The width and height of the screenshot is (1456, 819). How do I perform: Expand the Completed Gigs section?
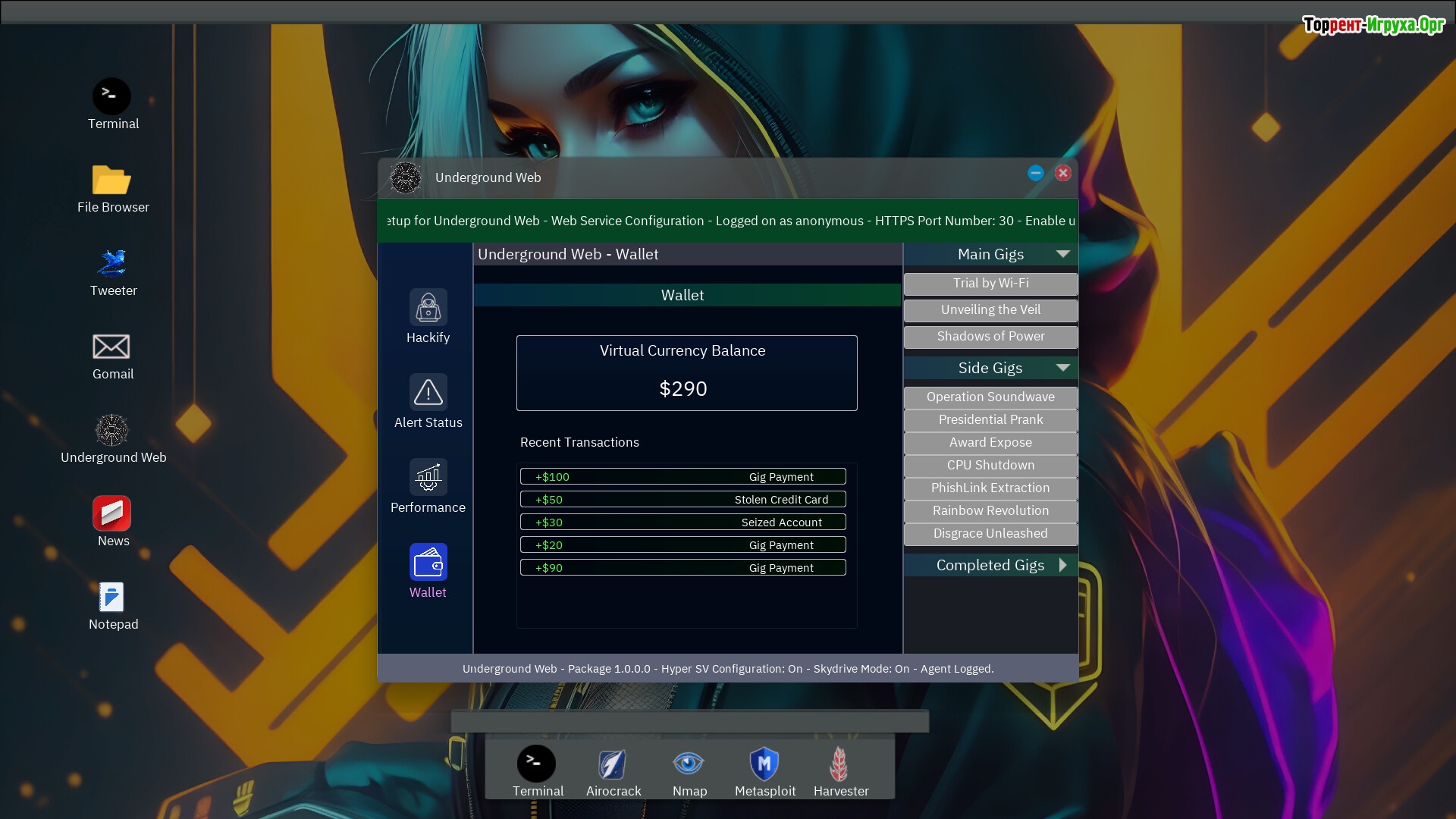1062,565
